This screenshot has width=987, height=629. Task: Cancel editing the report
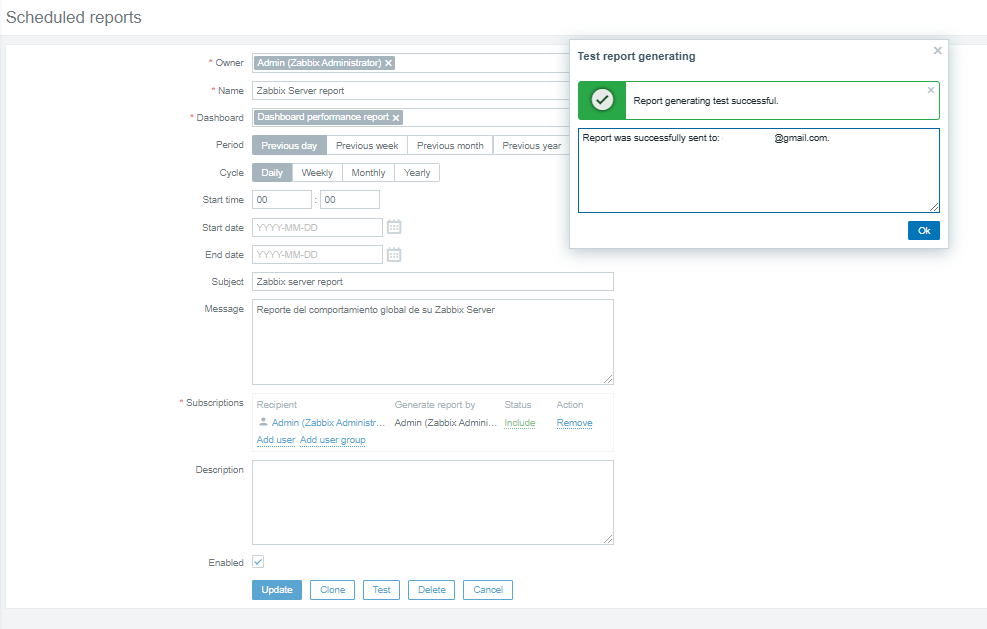pyautogui.click(x=488, y=590)
